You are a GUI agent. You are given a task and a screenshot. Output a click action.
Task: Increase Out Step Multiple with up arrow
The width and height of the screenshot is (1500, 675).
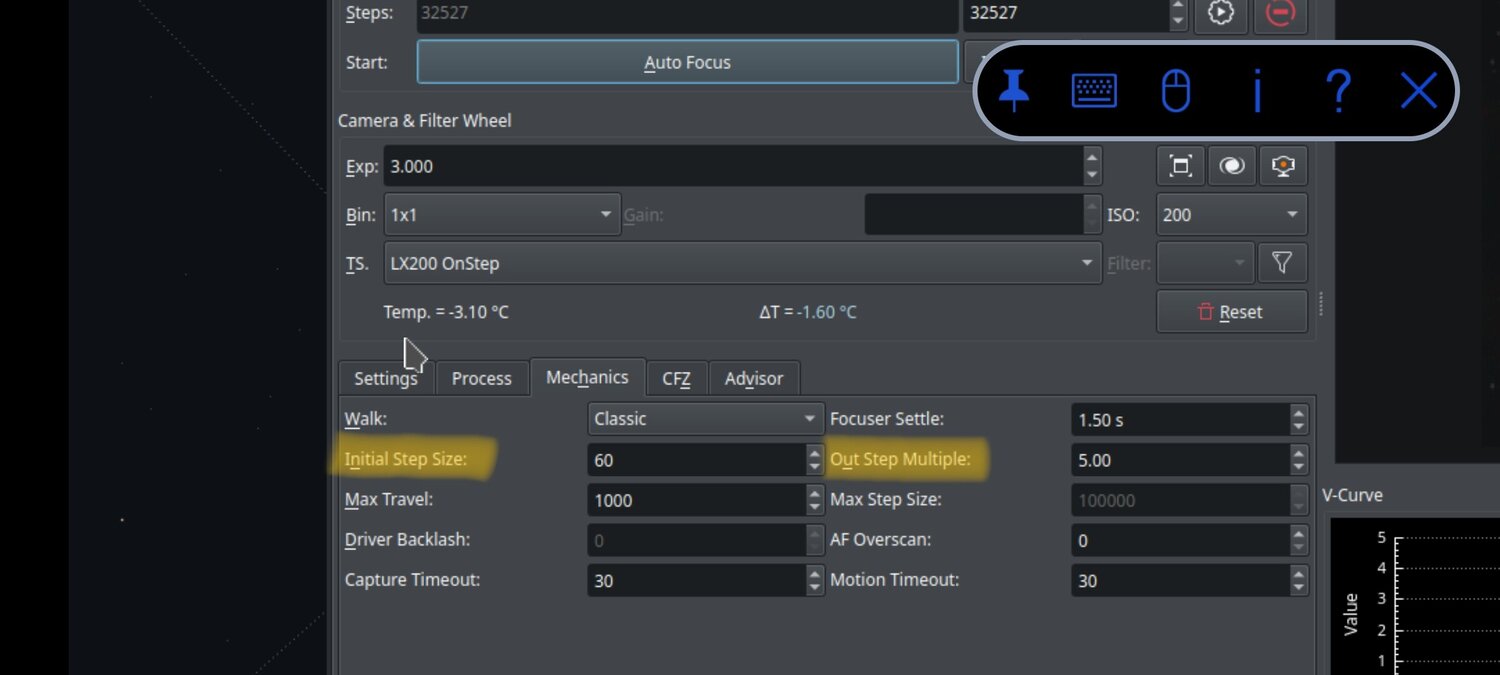pyautogui.click(x=1298, y=452)
